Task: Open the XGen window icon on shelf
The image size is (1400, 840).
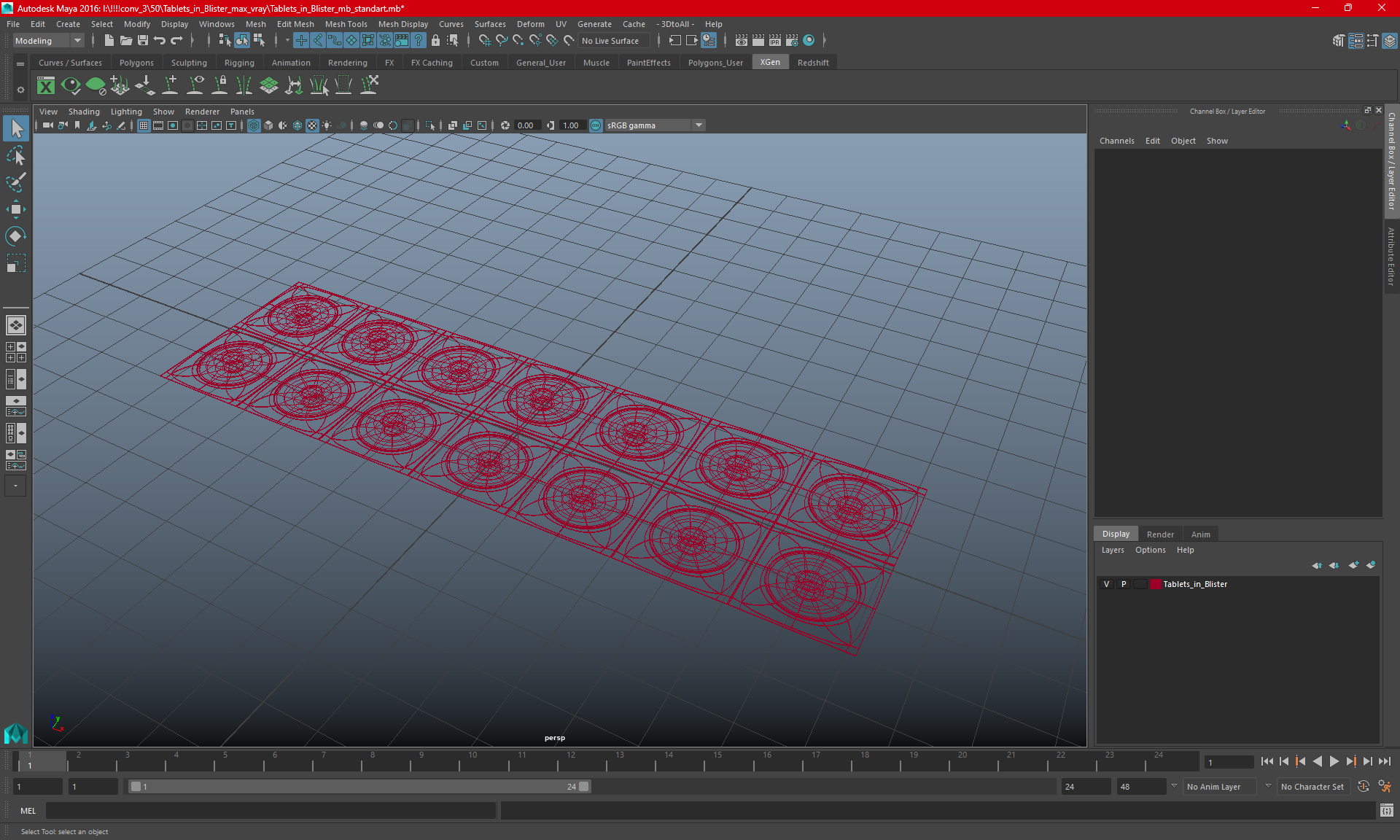Action: pyautogui.click(x=46, y=86)
